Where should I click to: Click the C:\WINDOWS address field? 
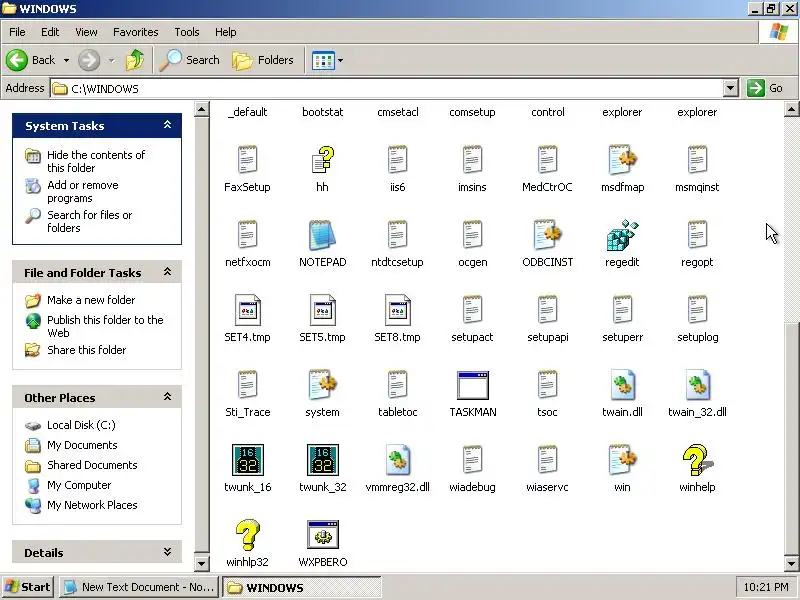point(387,88)
